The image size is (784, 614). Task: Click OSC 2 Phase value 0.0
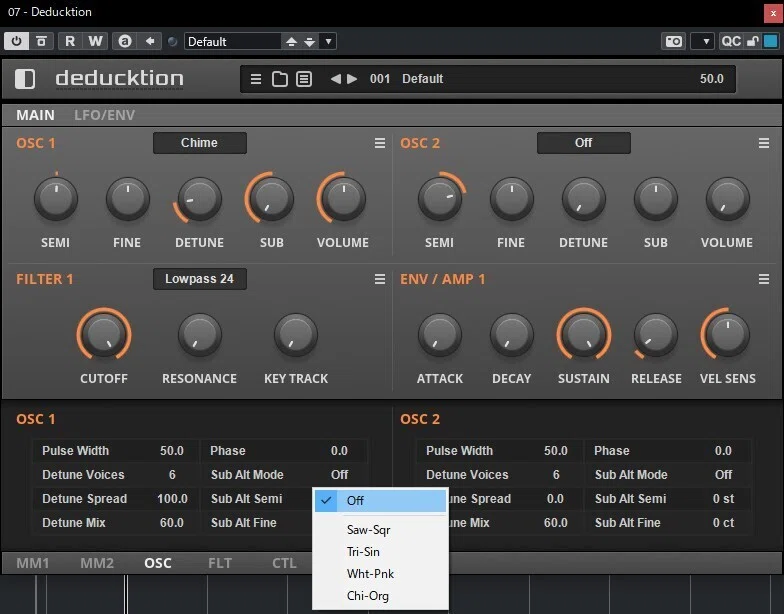coord(723,450)
